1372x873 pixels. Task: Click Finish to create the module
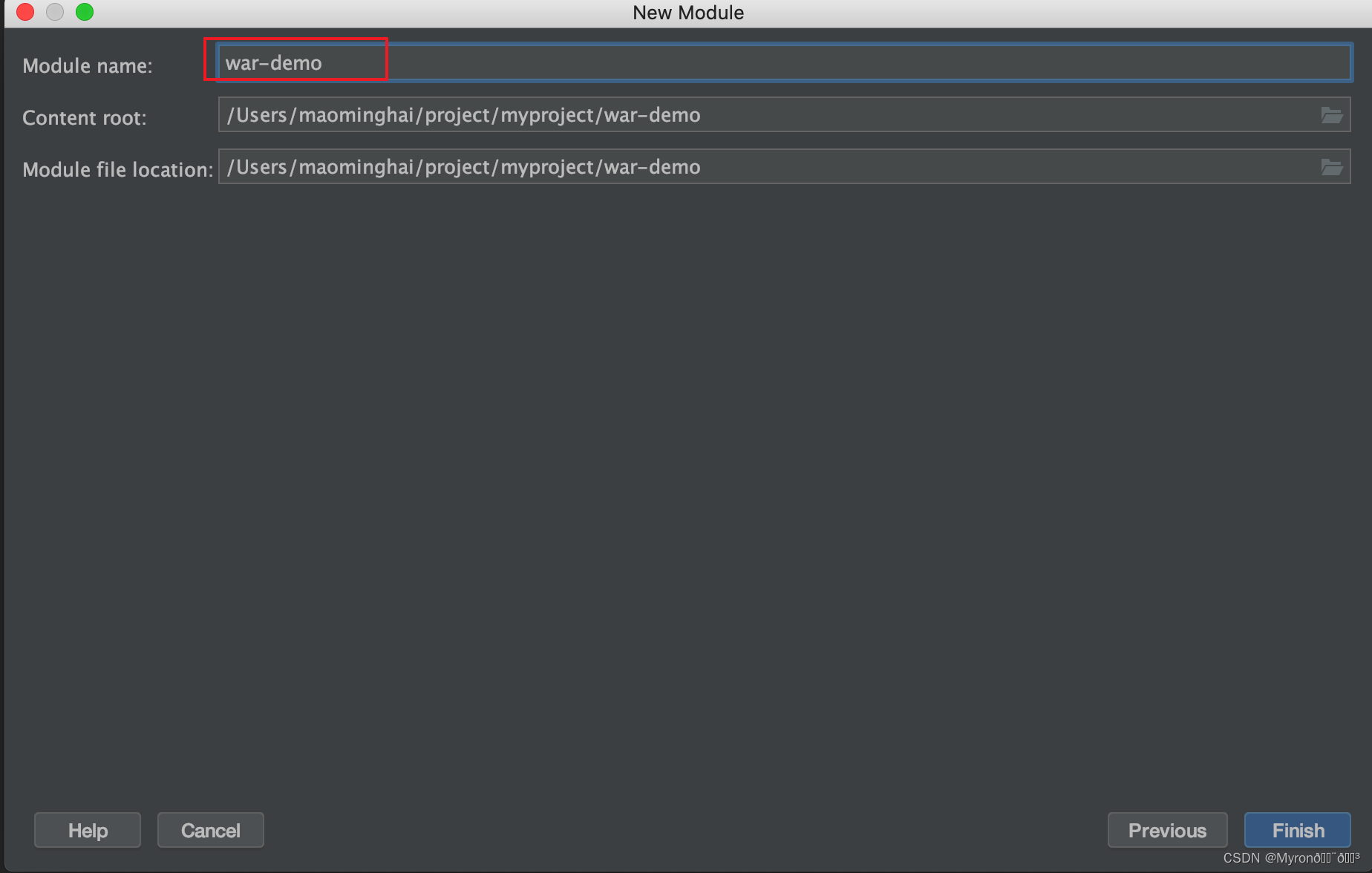click(1298, 830)
